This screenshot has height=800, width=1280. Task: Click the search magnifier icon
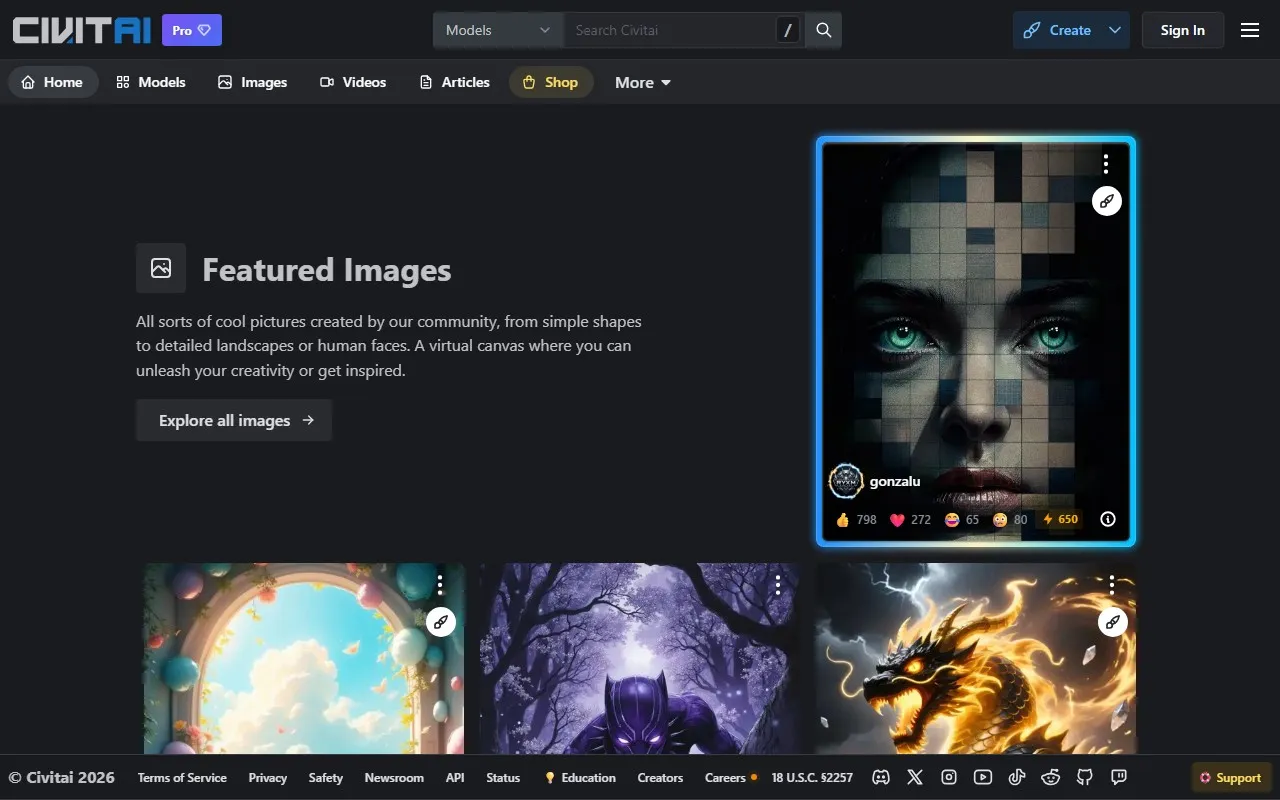tap(823, 30)
